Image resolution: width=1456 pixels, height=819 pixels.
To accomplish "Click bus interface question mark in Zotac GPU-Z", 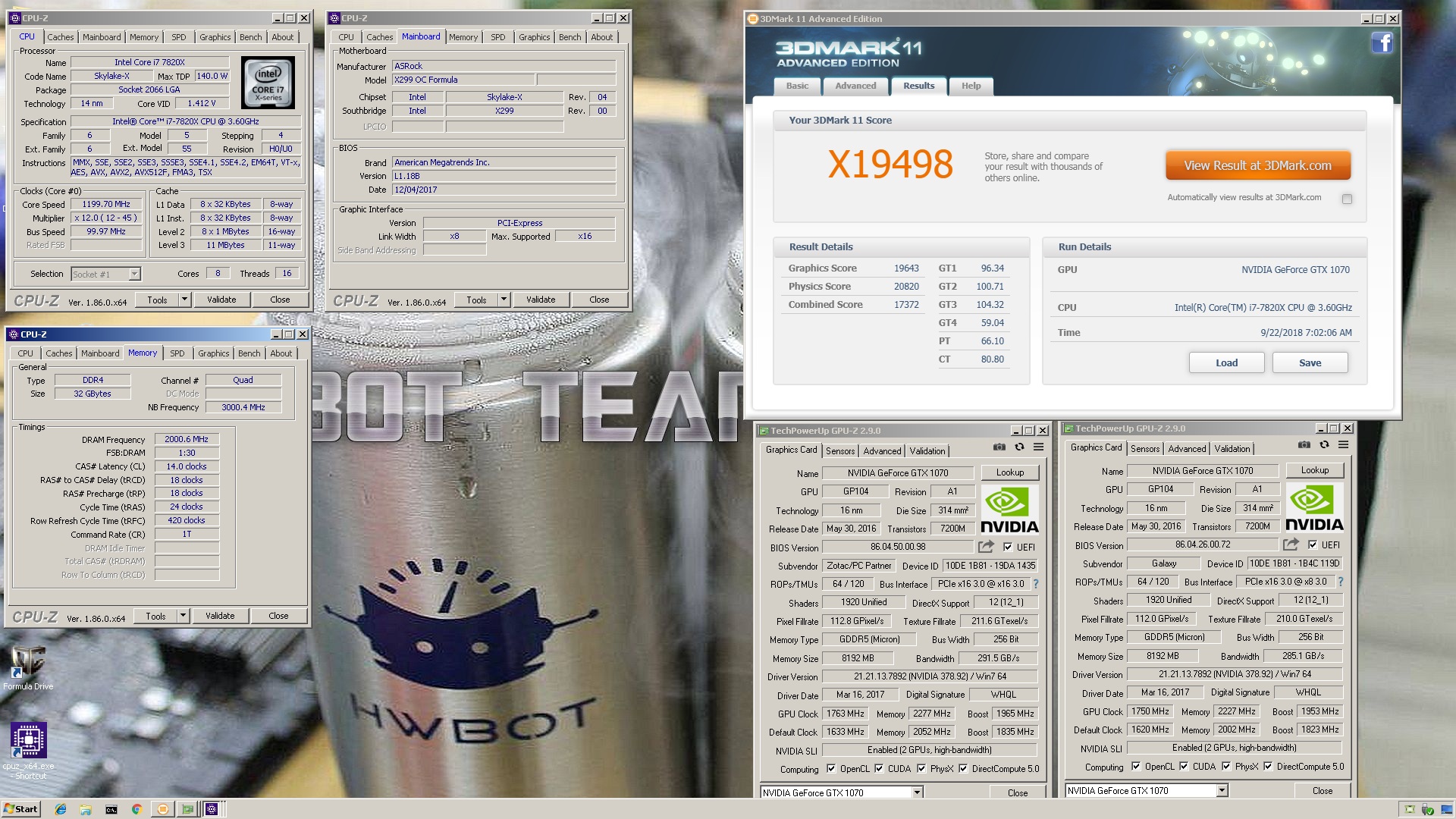I will (1036, 584).
